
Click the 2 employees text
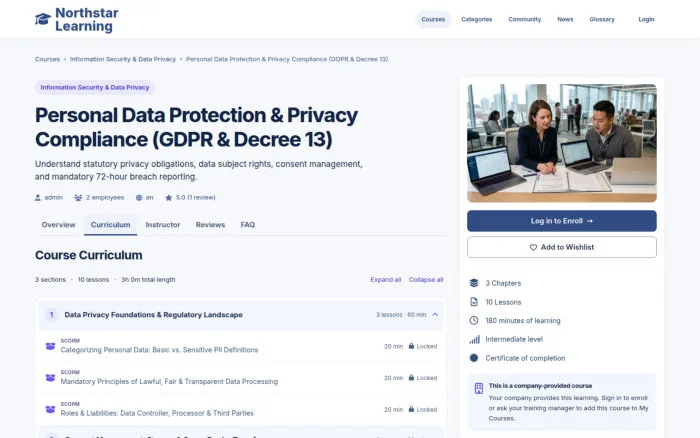105,197
